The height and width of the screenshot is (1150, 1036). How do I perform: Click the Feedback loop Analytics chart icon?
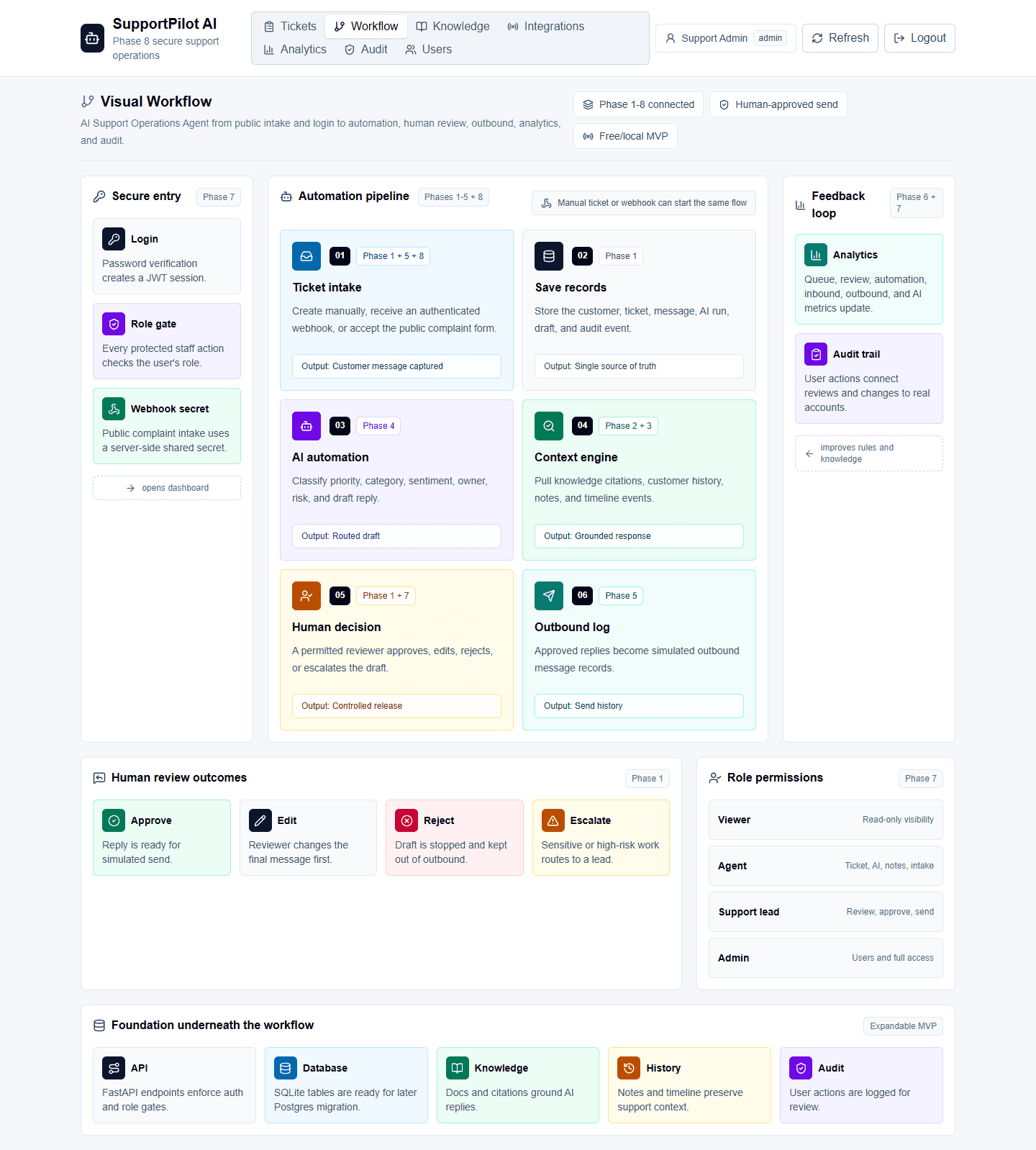pyautogui.click(x=816, y=255)
